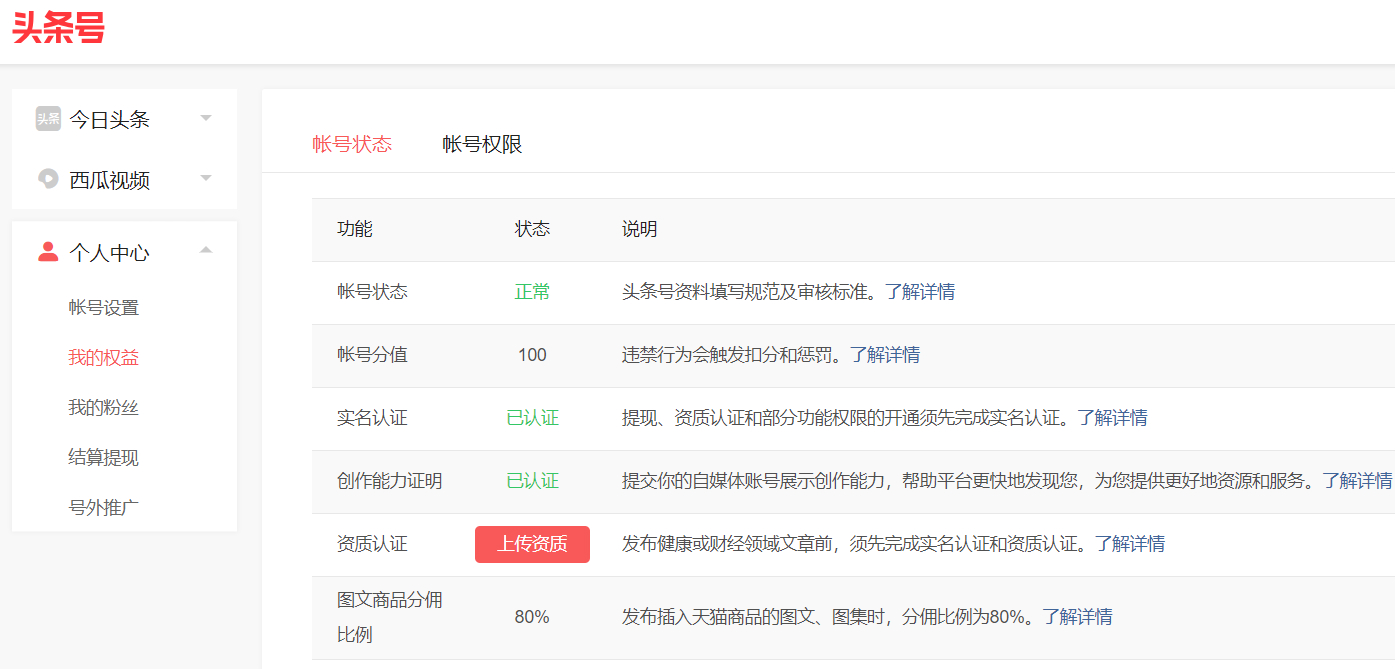Click the 上传资质 button
The width and height of the screenshot is (1395, 669).
click(x=532, y=544)
